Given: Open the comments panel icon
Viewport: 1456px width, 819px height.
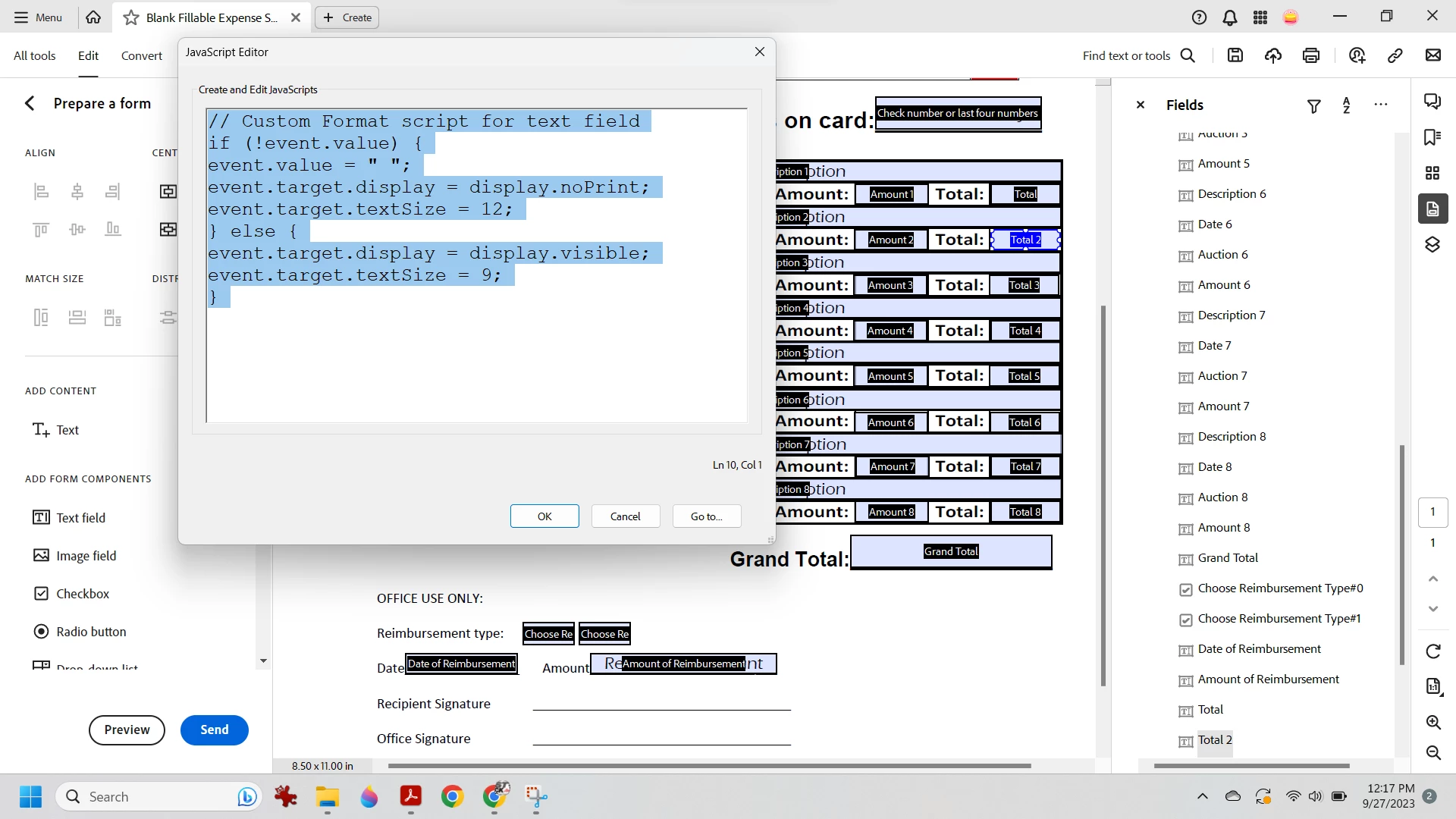Looking at the screenshot, I should (1432, 102).
